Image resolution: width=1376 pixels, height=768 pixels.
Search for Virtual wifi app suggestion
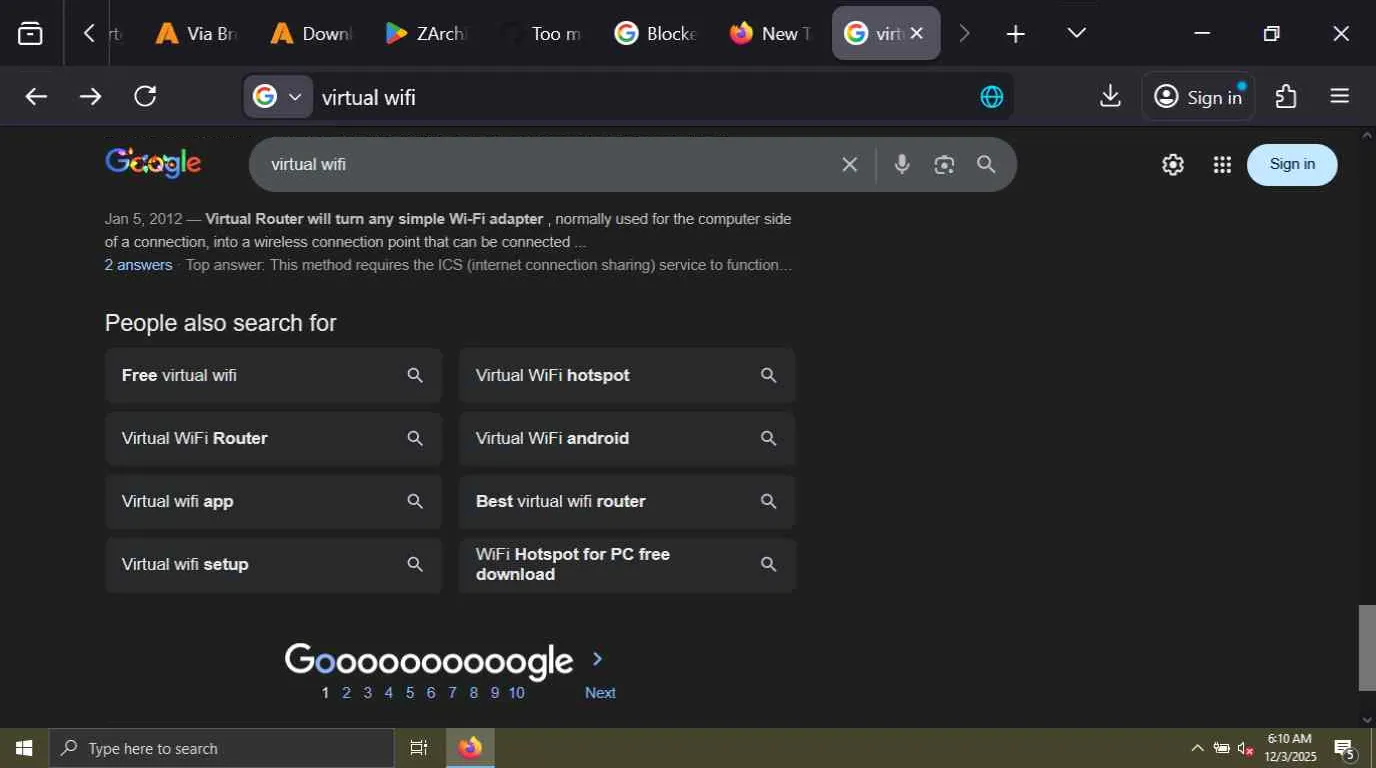(273, 501)
